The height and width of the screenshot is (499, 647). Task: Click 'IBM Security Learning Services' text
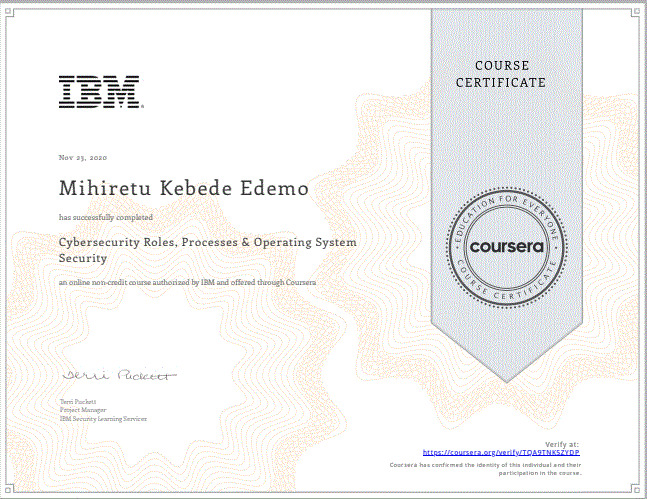103,419
